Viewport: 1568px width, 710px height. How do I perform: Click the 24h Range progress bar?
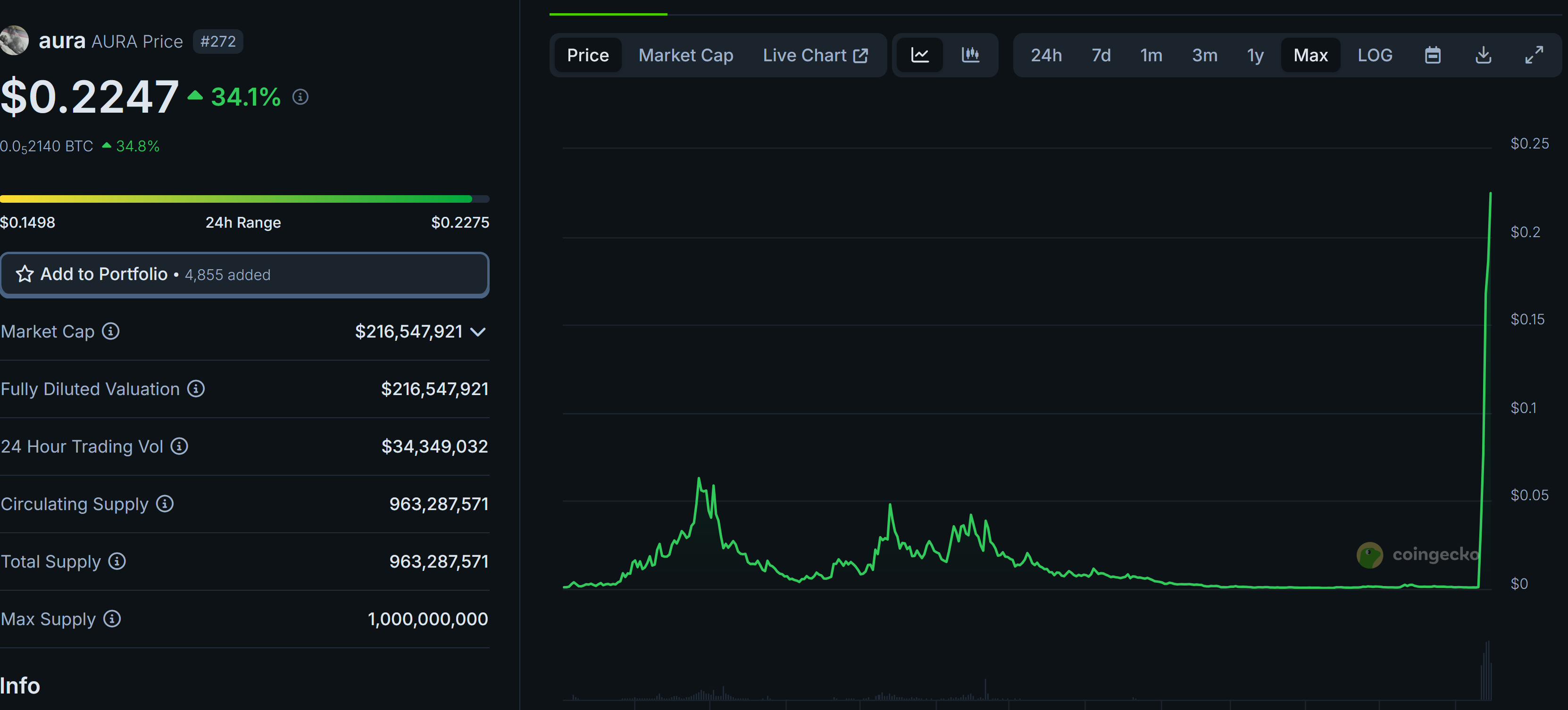[x=245, y=199]
